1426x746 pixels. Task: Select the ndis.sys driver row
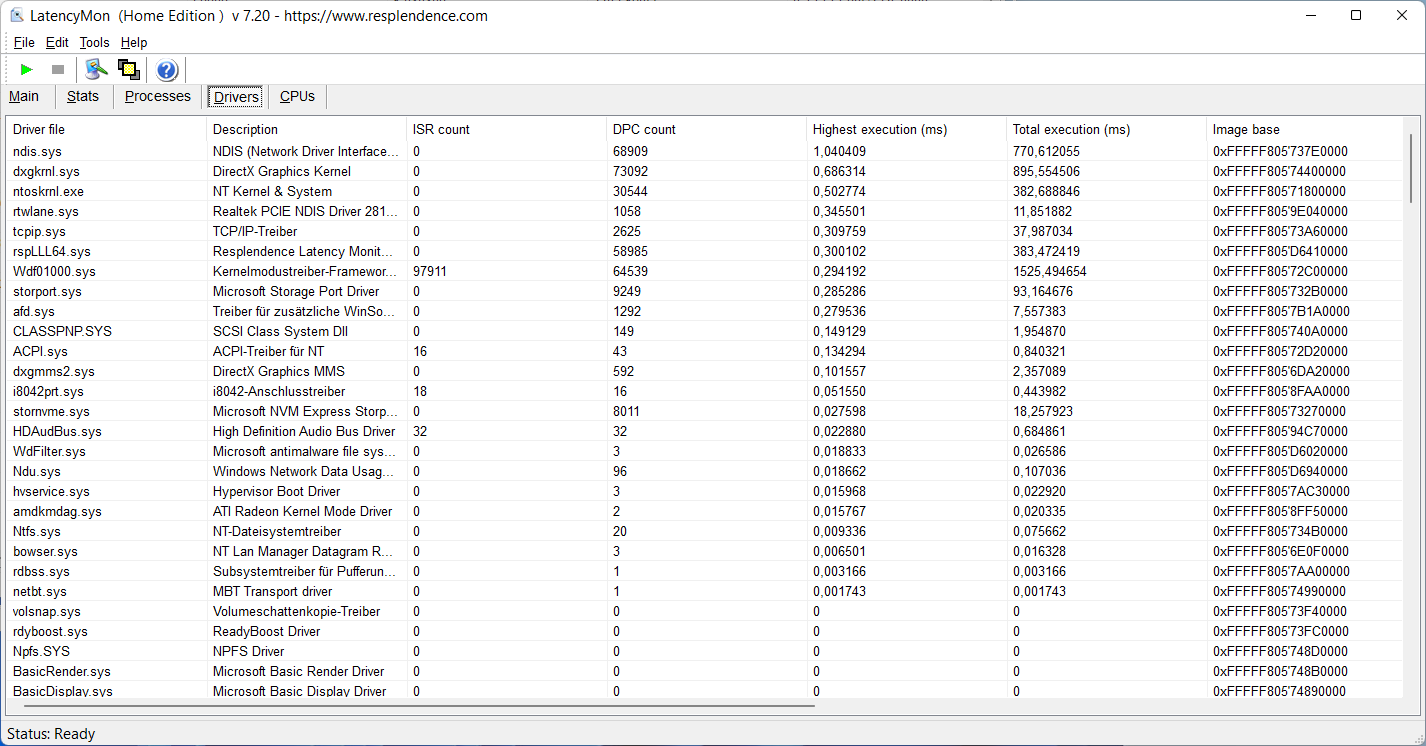[x=705, y=151]
